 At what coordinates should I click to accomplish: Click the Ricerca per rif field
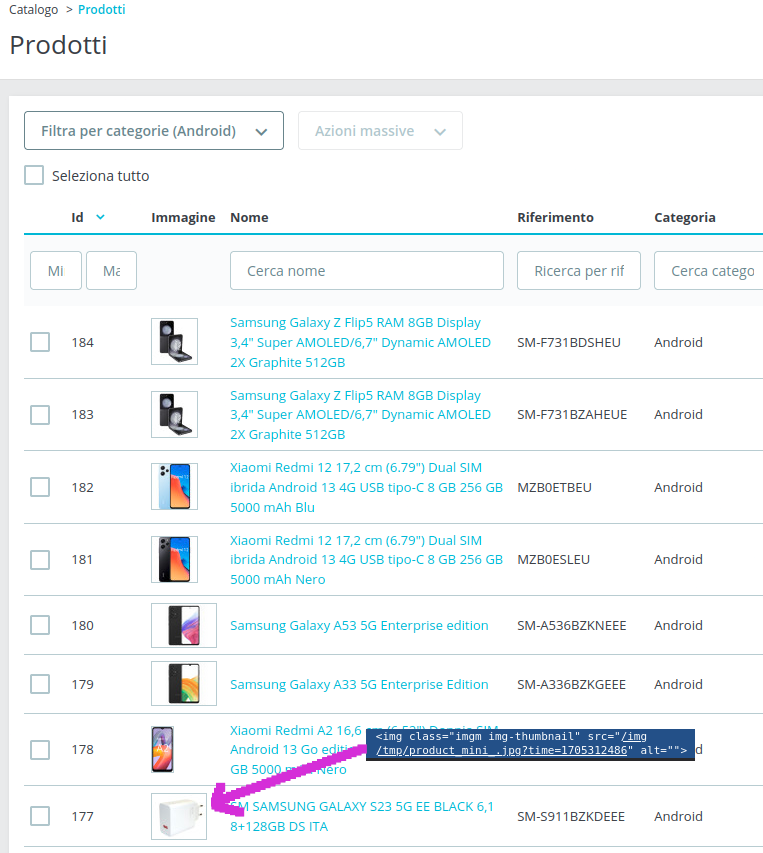point(579,270)
